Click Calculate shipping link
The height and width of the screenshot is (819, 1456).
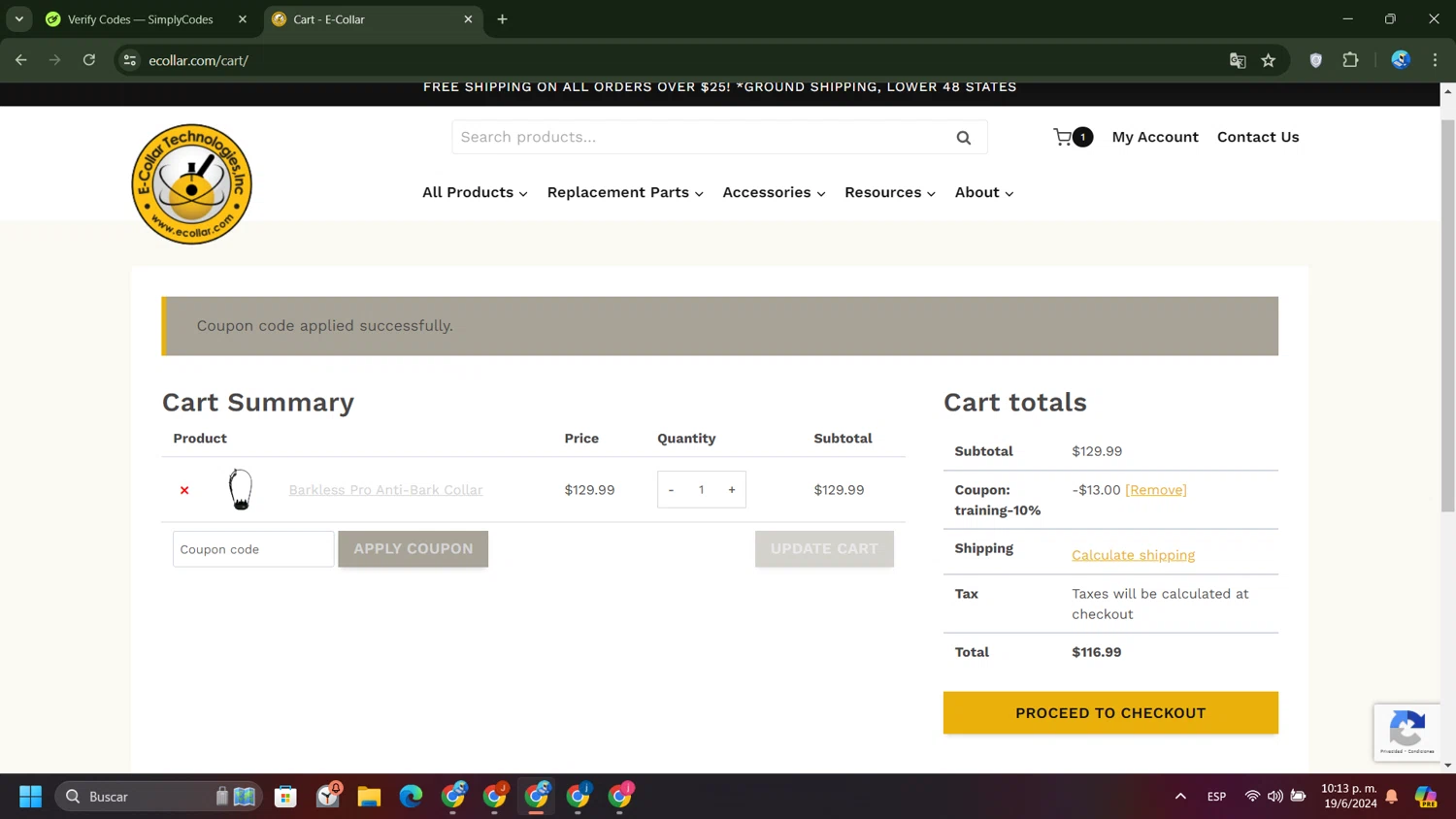(1133, 555)
